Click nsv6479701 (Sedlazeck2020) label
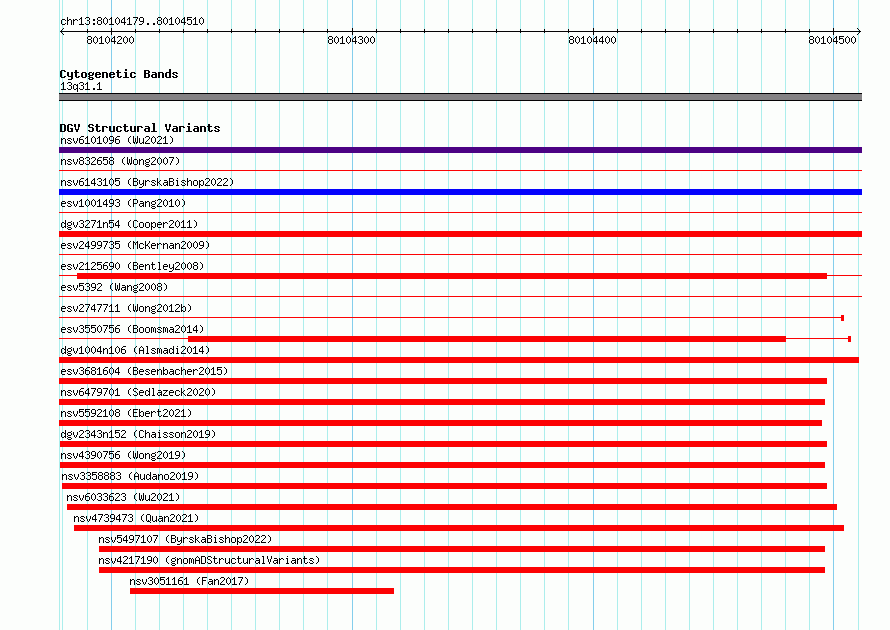Screen dimensions: 890x630 click(138, 392)
